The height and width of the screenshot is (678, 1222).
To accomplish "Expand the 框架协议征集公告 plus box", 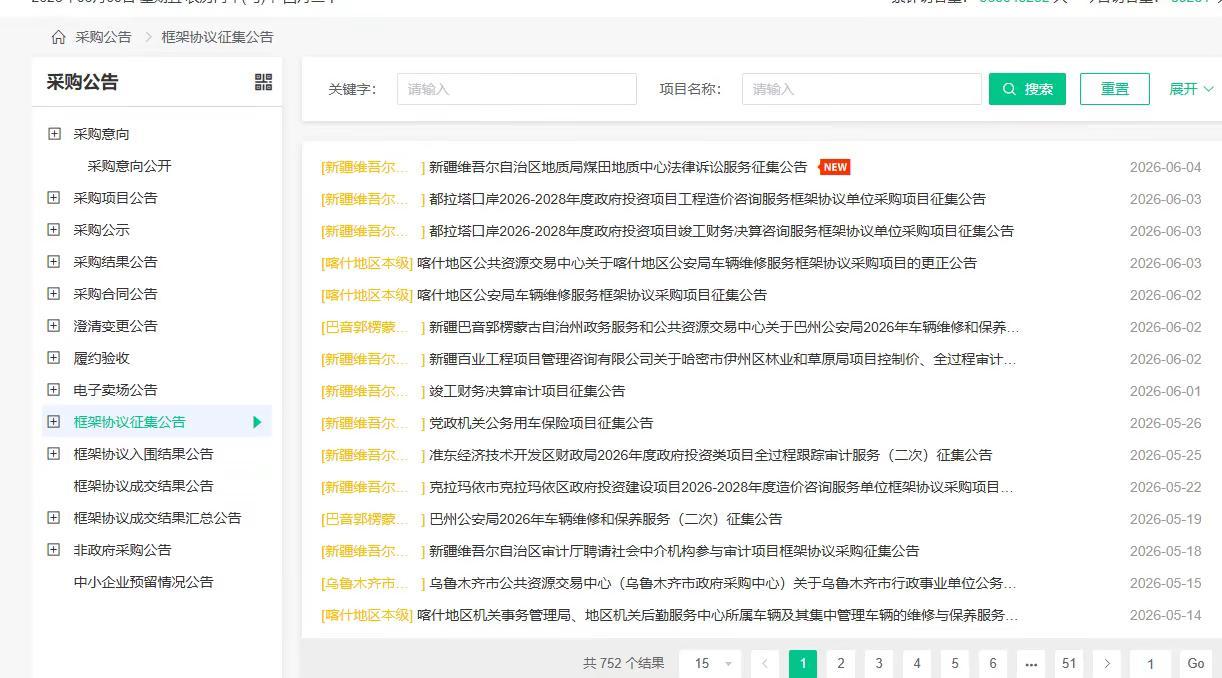I will point(54,422).
